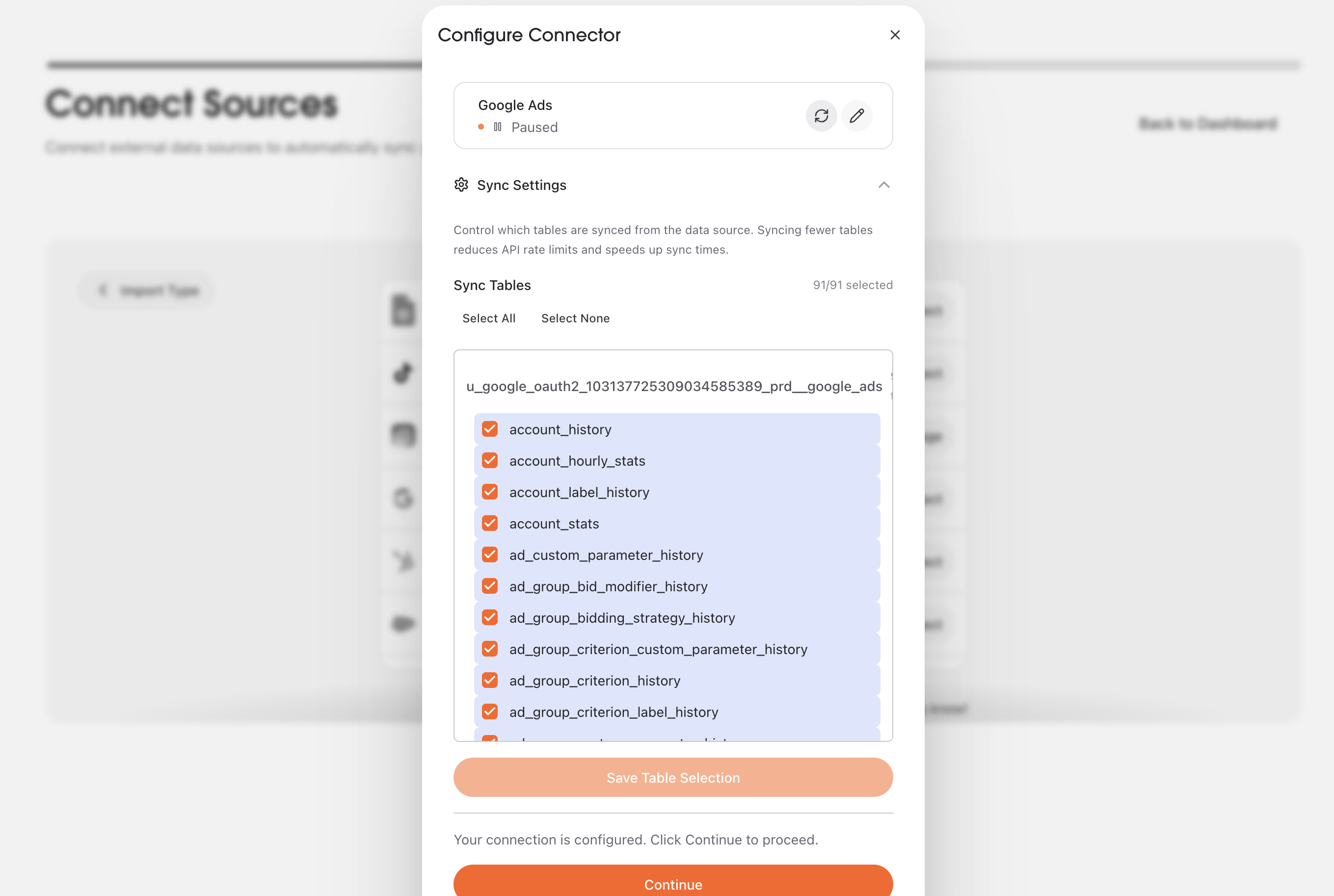Select the file import source icon
The height and width of the screenshot is (896, 1334).
(402, 310)
